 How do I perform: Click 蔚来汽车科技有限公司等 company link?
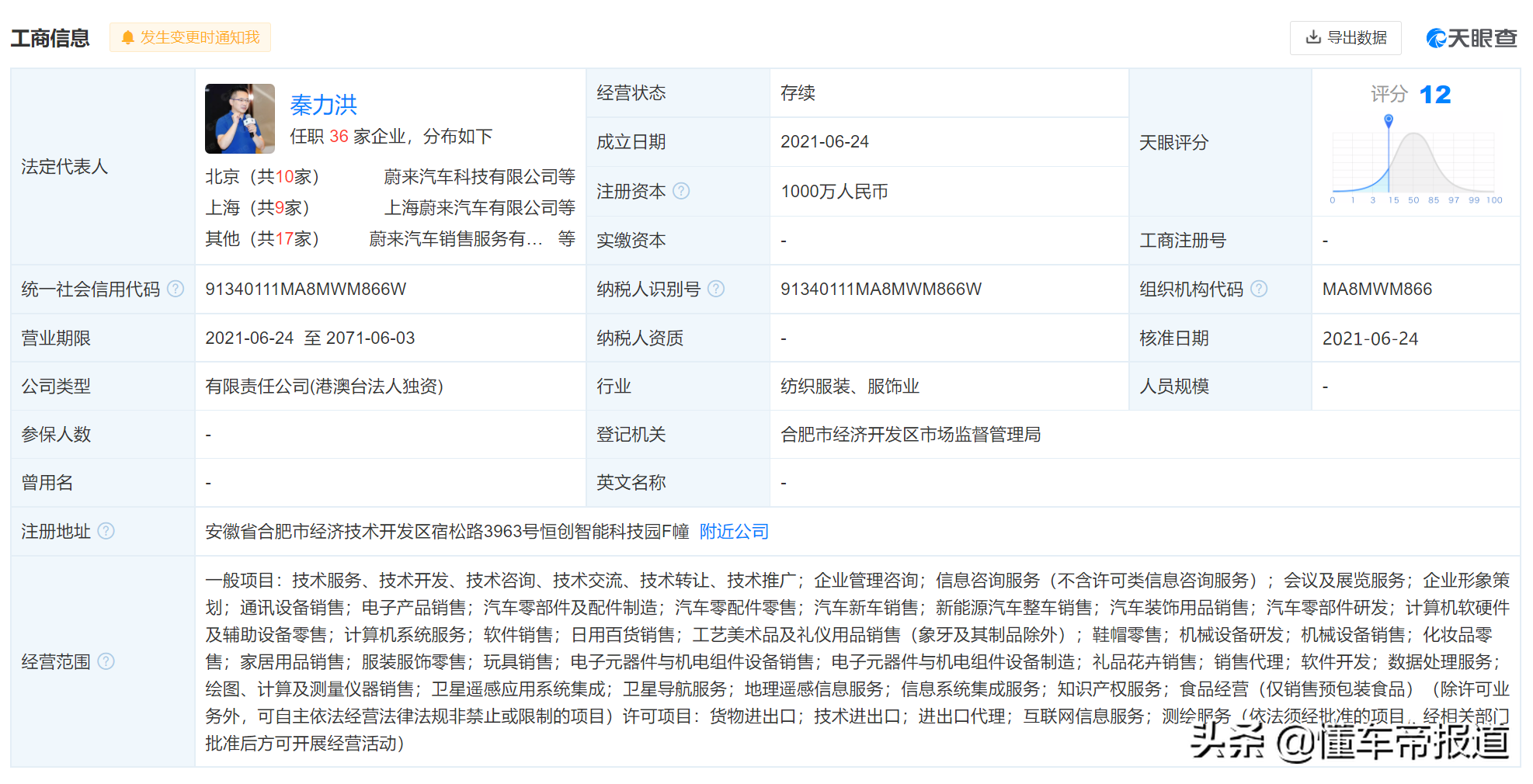pyautogui.click(x=479, y=177)
